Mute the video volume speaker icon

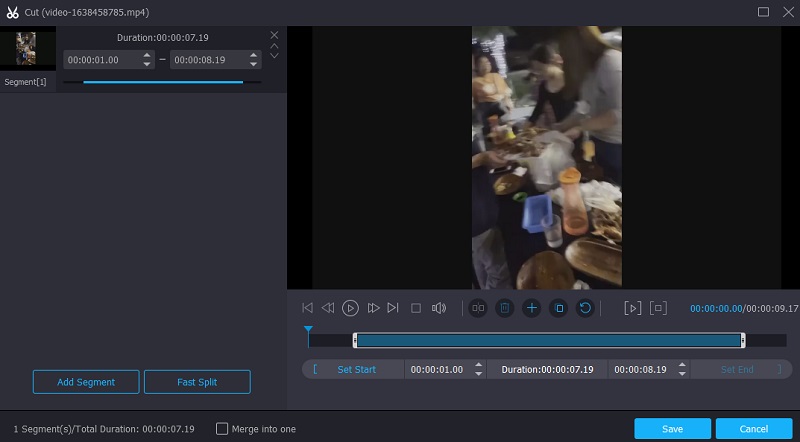438,308
